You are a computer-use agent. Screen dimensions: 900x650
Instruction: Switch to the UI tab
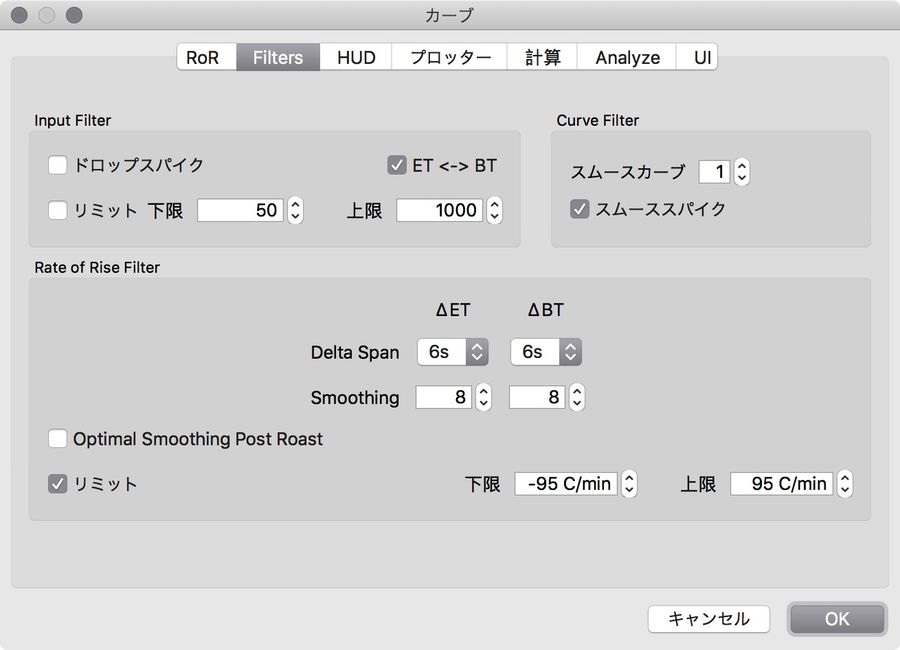click(x=697, y=57)
